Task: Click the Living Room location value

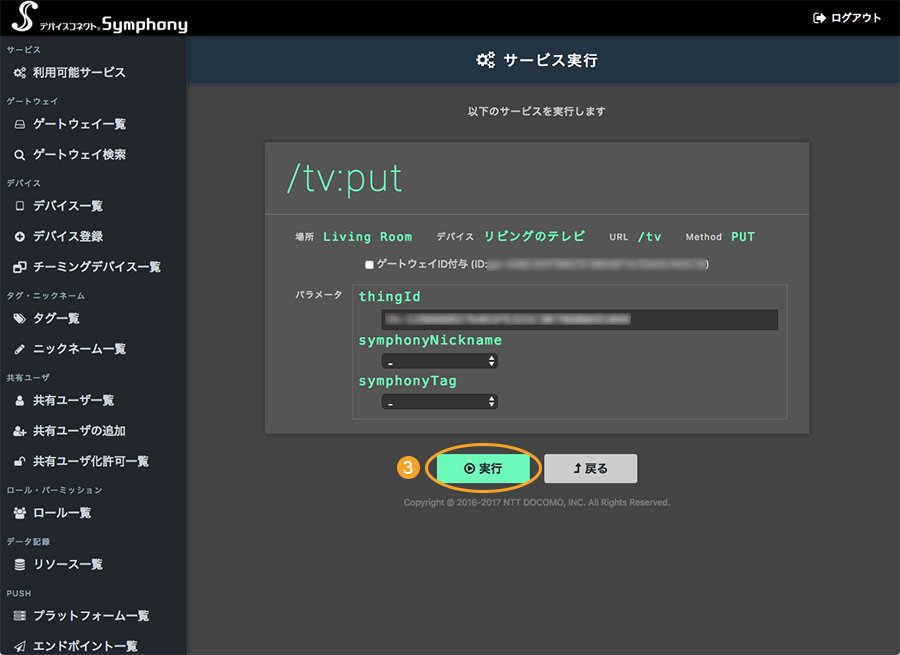Action: (367, 237)
